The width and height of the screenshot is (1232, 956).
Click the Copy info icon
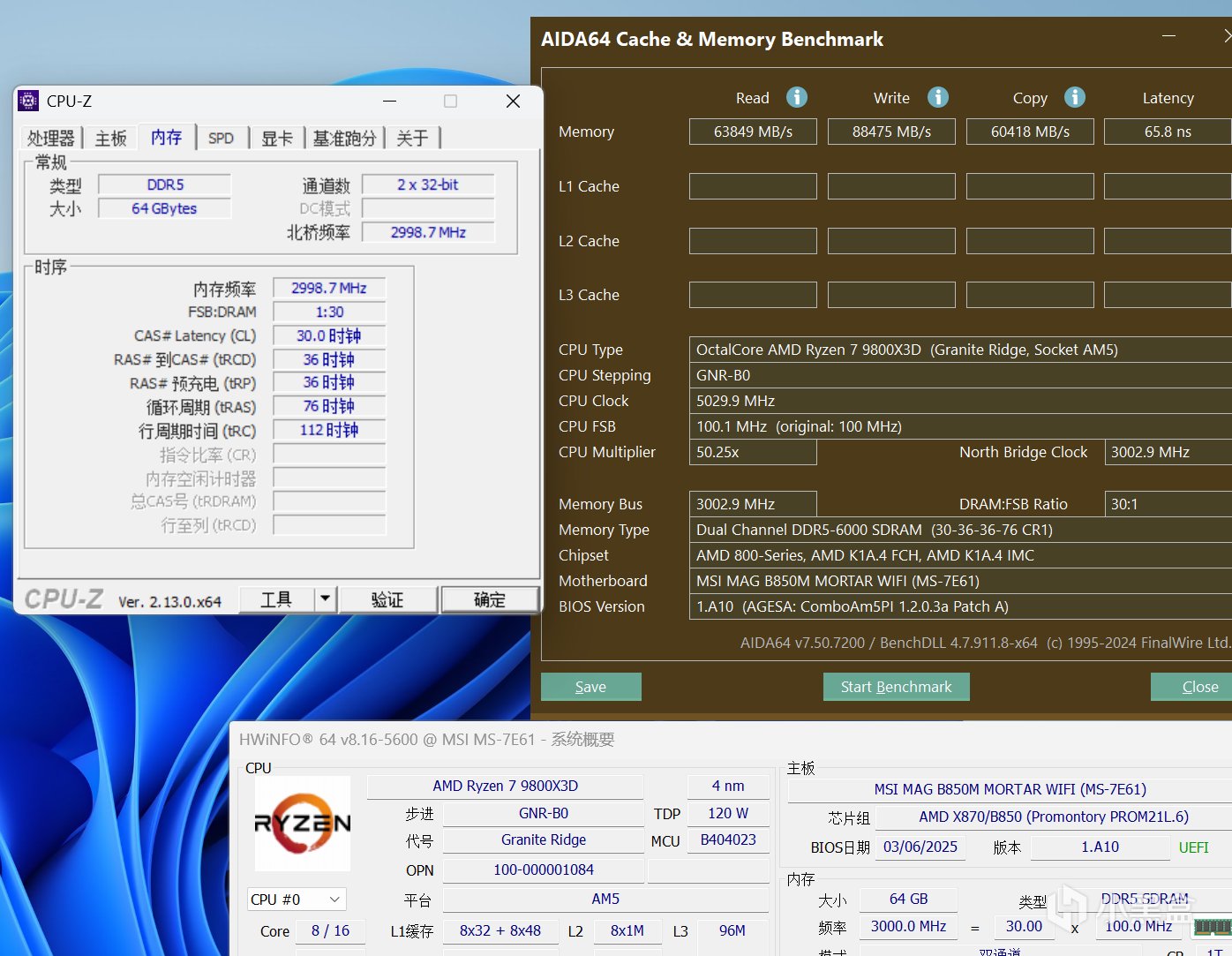click(1074, 97)
